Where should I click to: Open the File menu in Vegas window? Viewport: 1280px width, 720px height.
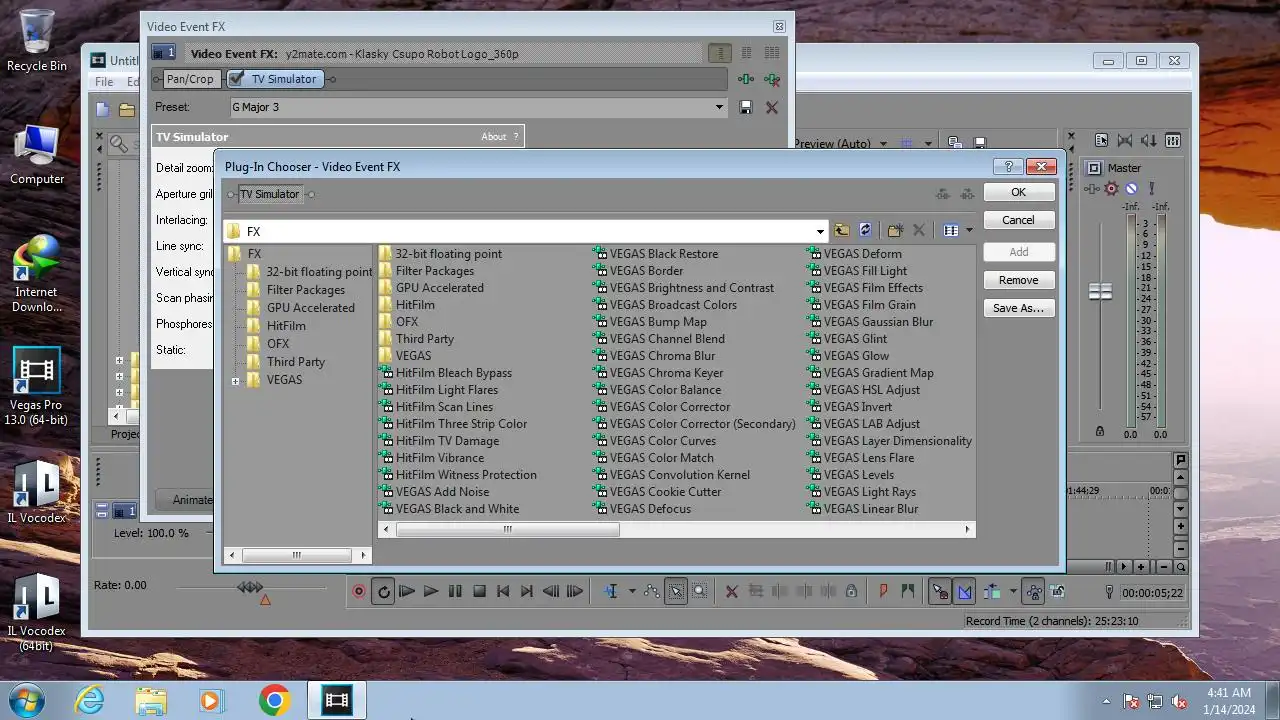[104, 82]
